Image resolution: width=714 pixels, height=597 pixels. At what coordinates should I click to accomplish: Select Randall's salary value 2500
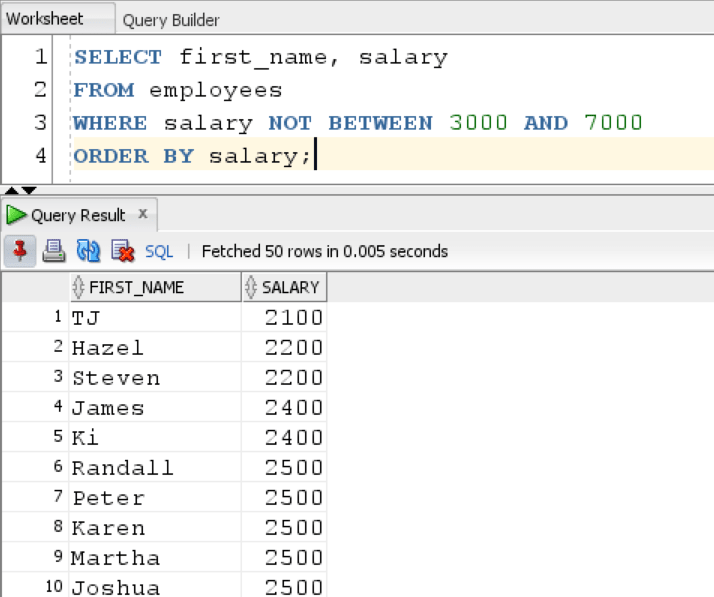pyautogui.click(x=284, y=468)
